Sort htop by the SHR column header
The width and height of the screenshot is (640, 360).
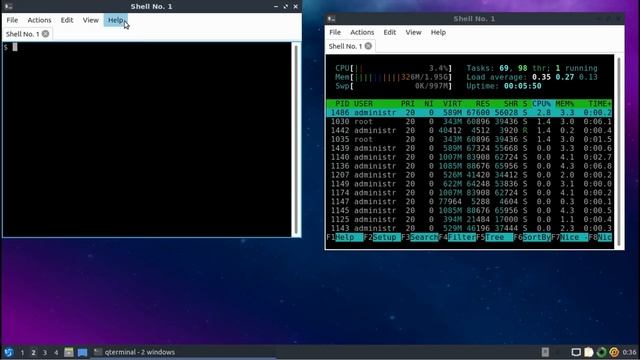(511, 104)
